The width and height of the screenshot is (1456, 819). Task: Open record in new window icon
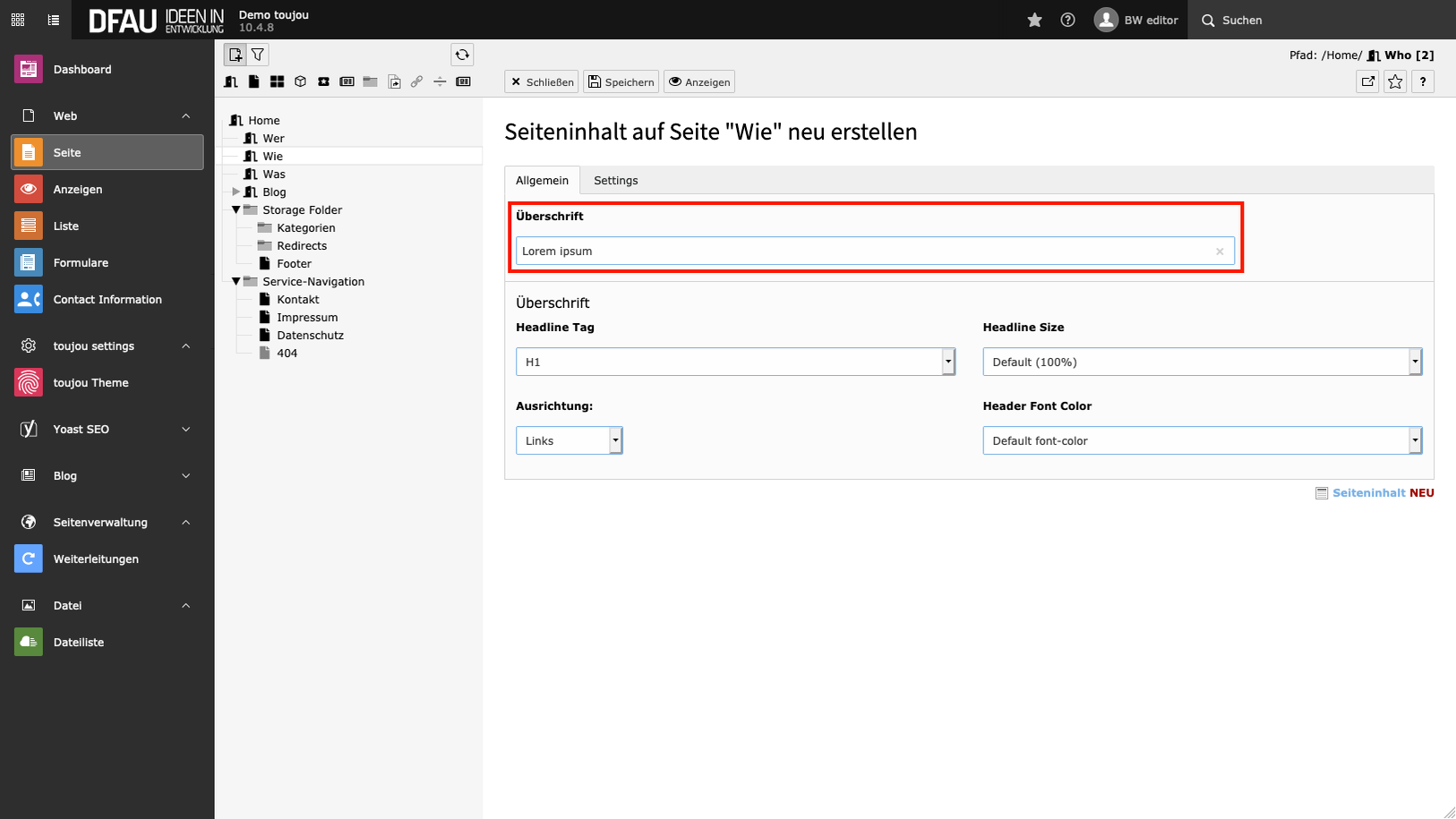(1367, 81)
